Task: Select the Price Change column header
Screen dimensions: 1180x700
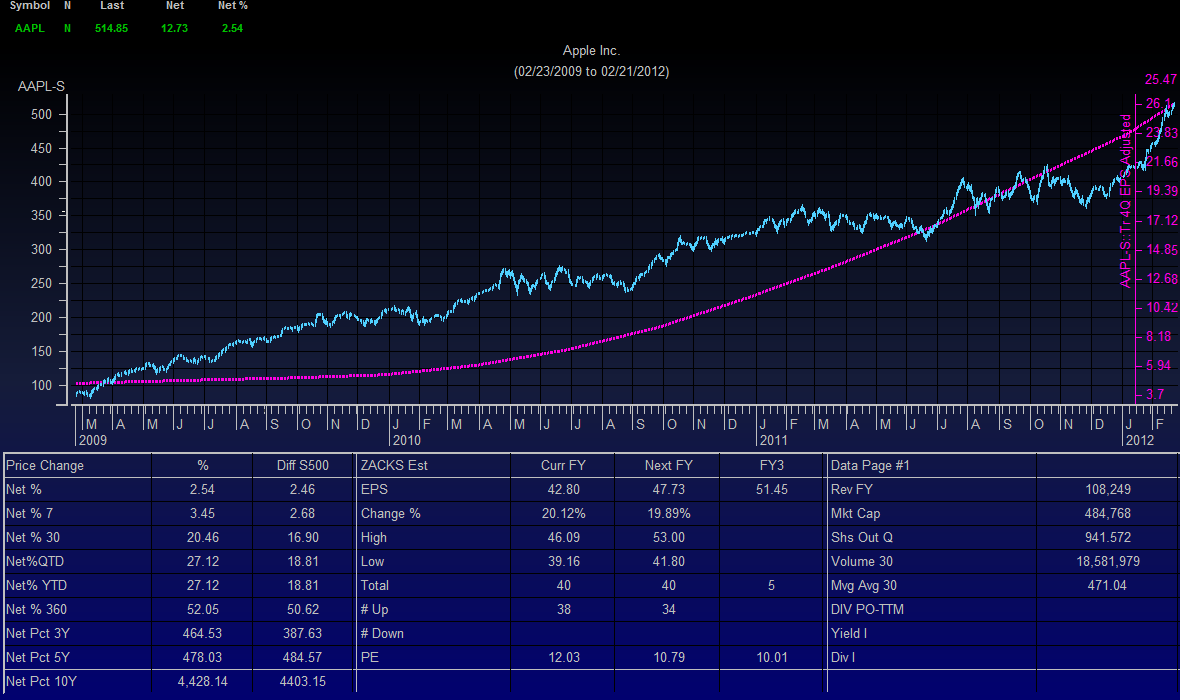Action: (44, 465)
